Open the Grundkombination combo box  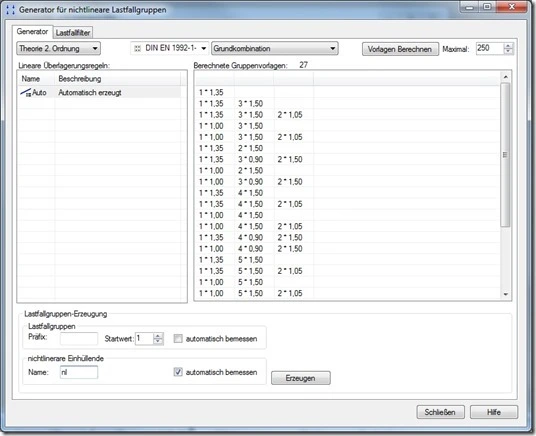click(275, 49)
